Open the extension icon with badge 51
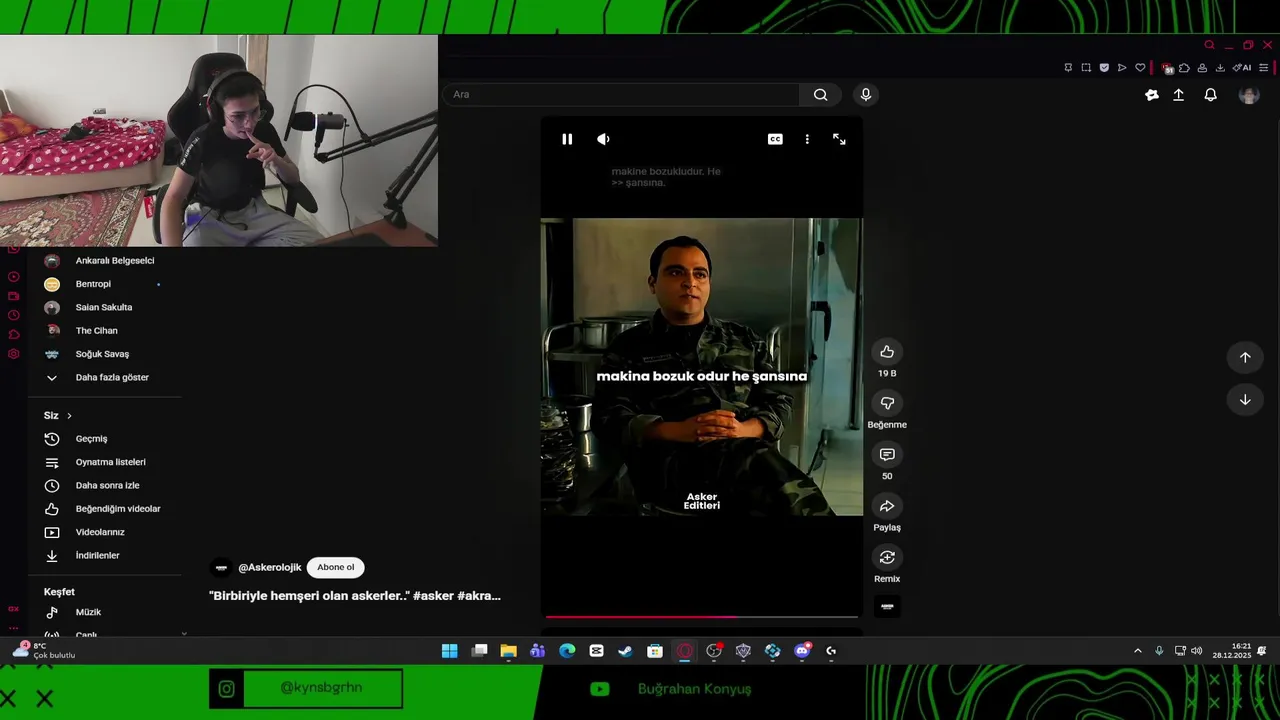This screenshot has height=720, width=1280. tap(1166, 68)
